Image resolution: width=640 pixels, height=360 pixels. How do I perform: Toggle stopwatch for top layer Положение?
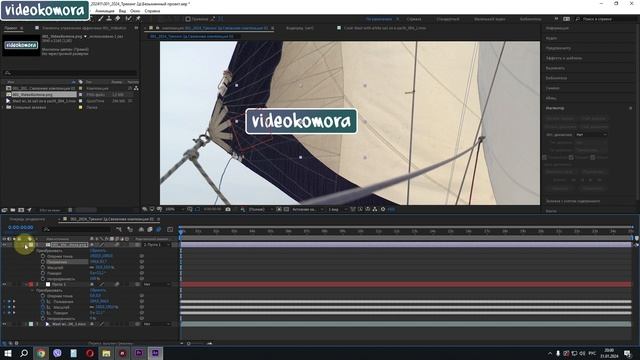click(x=43, y=262)
